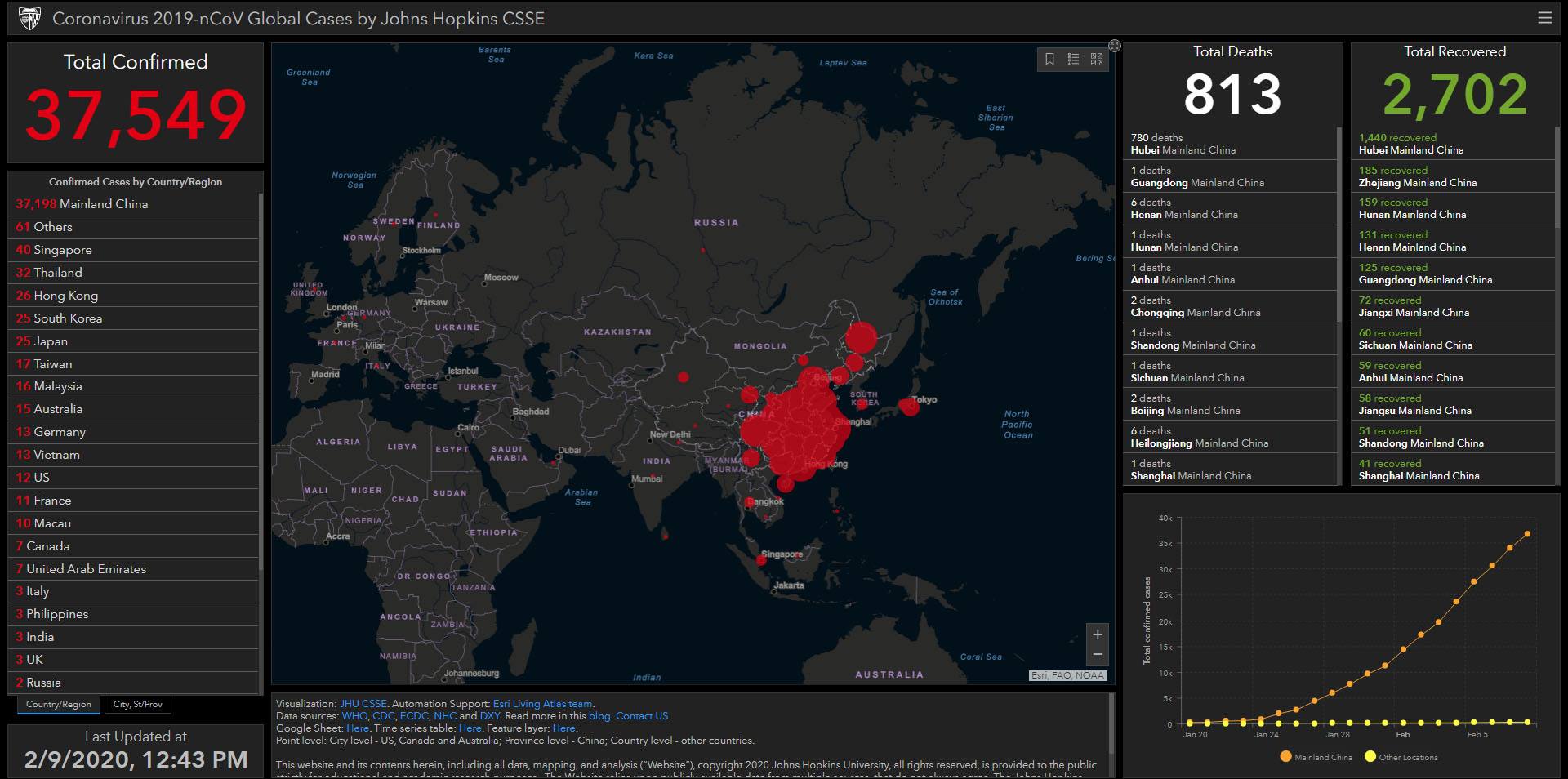Open the DXY data source link

tap(489, 716)
